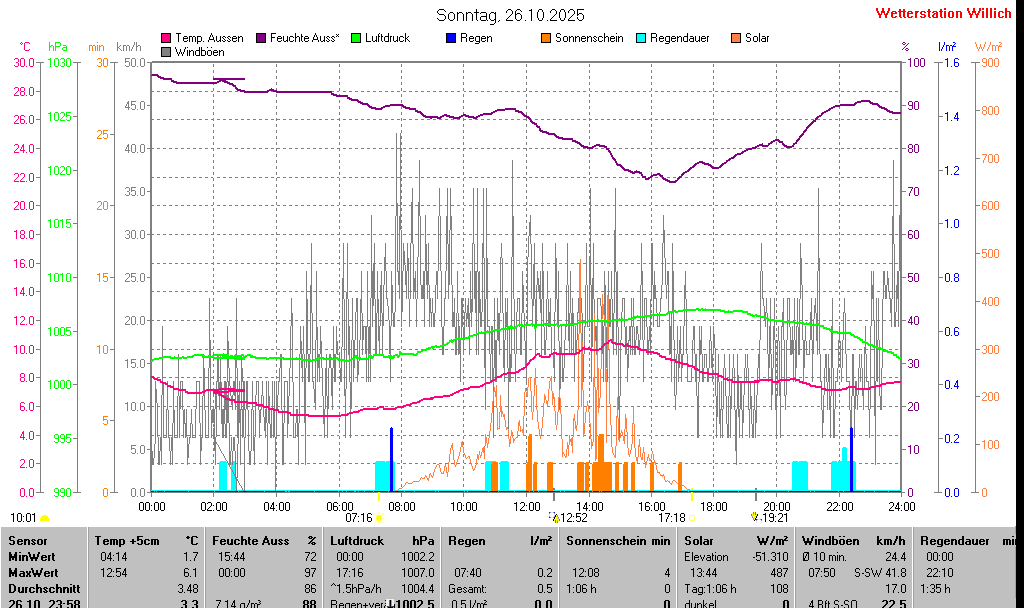The width and height of the screenshot is (1024, 608).
Task: Click the gray Windböen legend square
Action: [x=166, y=51]
